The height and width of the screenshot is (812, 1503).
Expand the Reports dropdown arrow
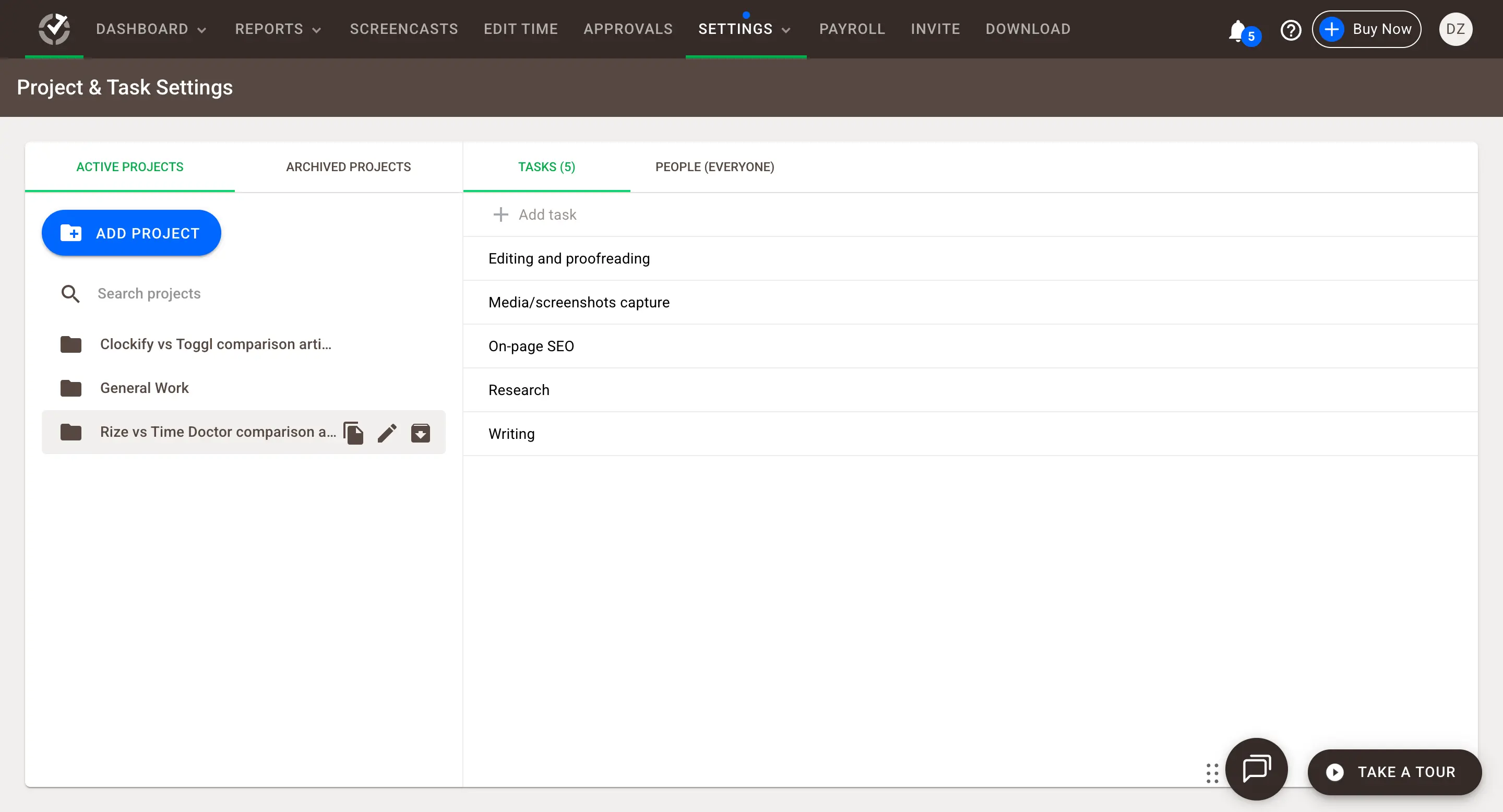click(x=317, y=30)
